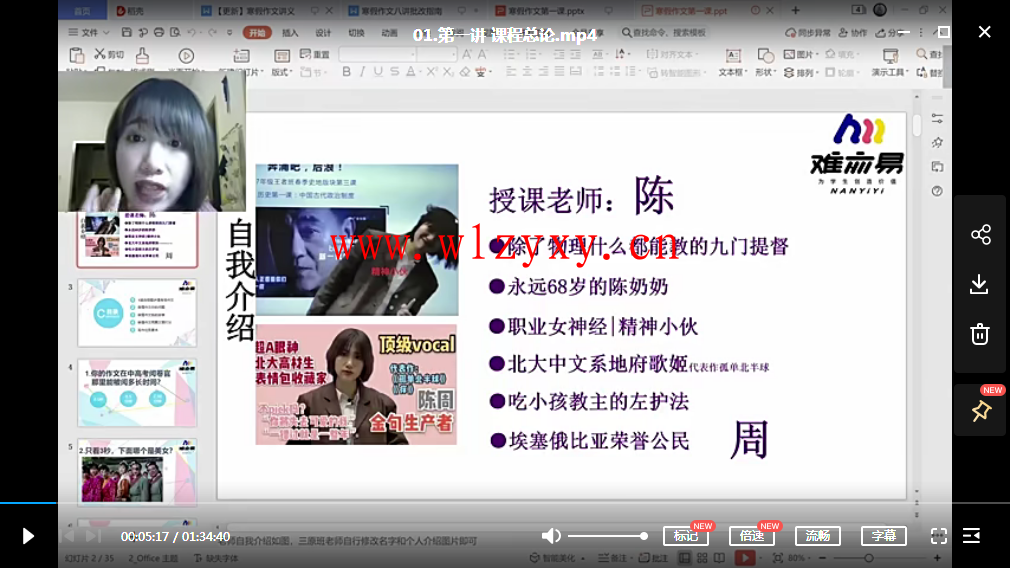Screen dimensions: 1010x568
Task: Download the video file
Action: point(980,284)
